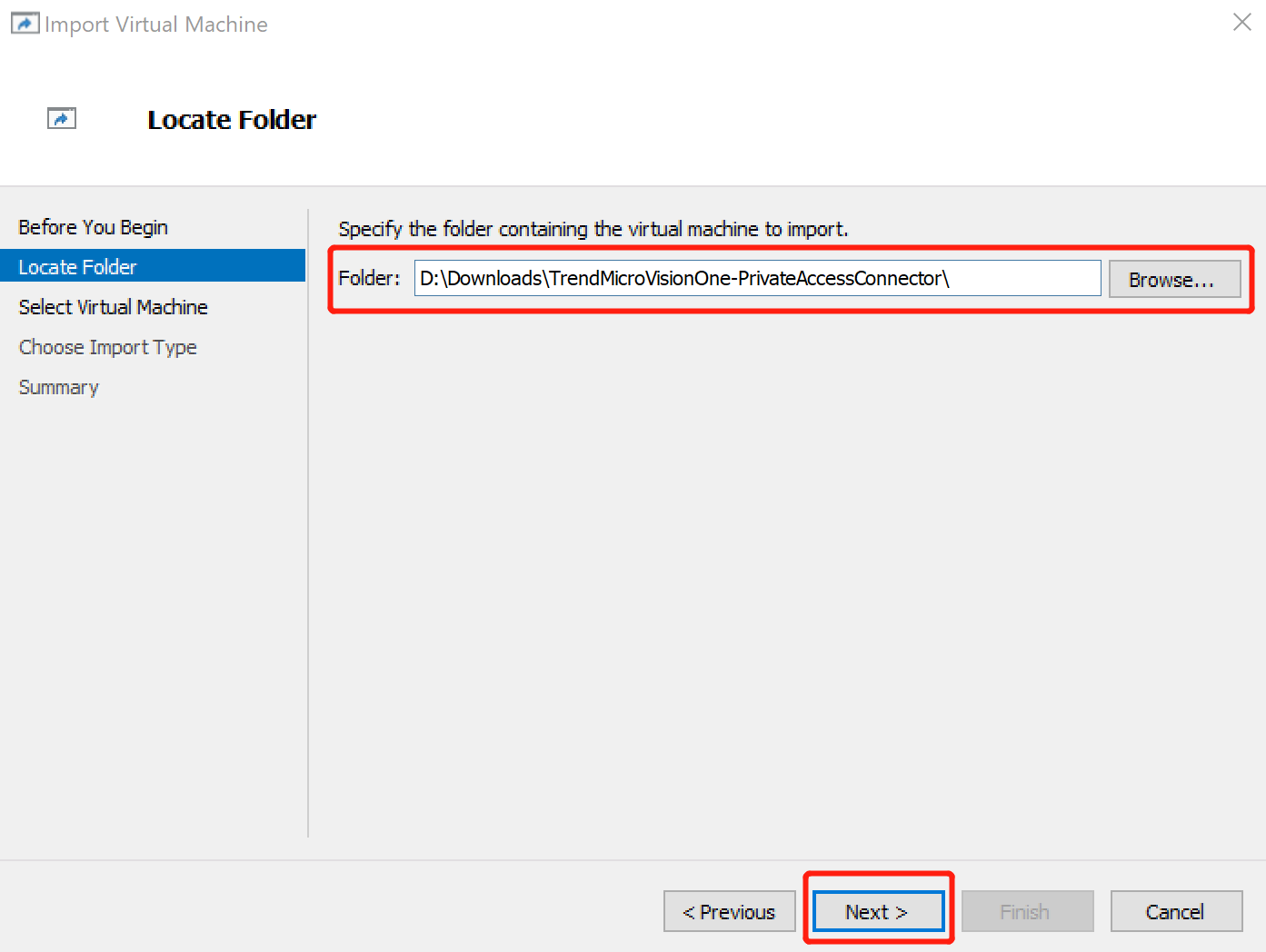1266x952 pixels.
Task: Click the Import Virtual Machine title text
Action: click(x=156, y=24)
